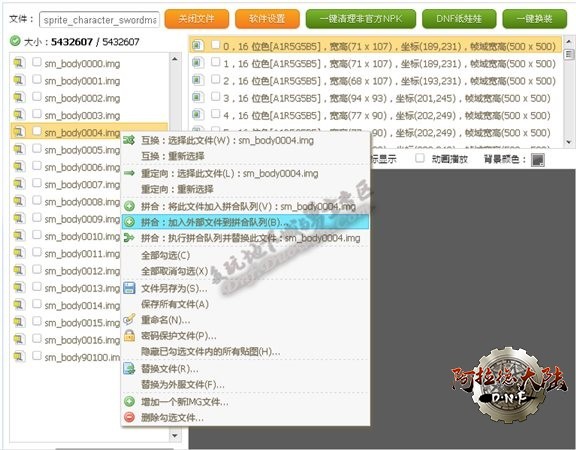Tick the checkbox of frame 1 row
Screen dimensions: 576x450
tap(216, 62)
